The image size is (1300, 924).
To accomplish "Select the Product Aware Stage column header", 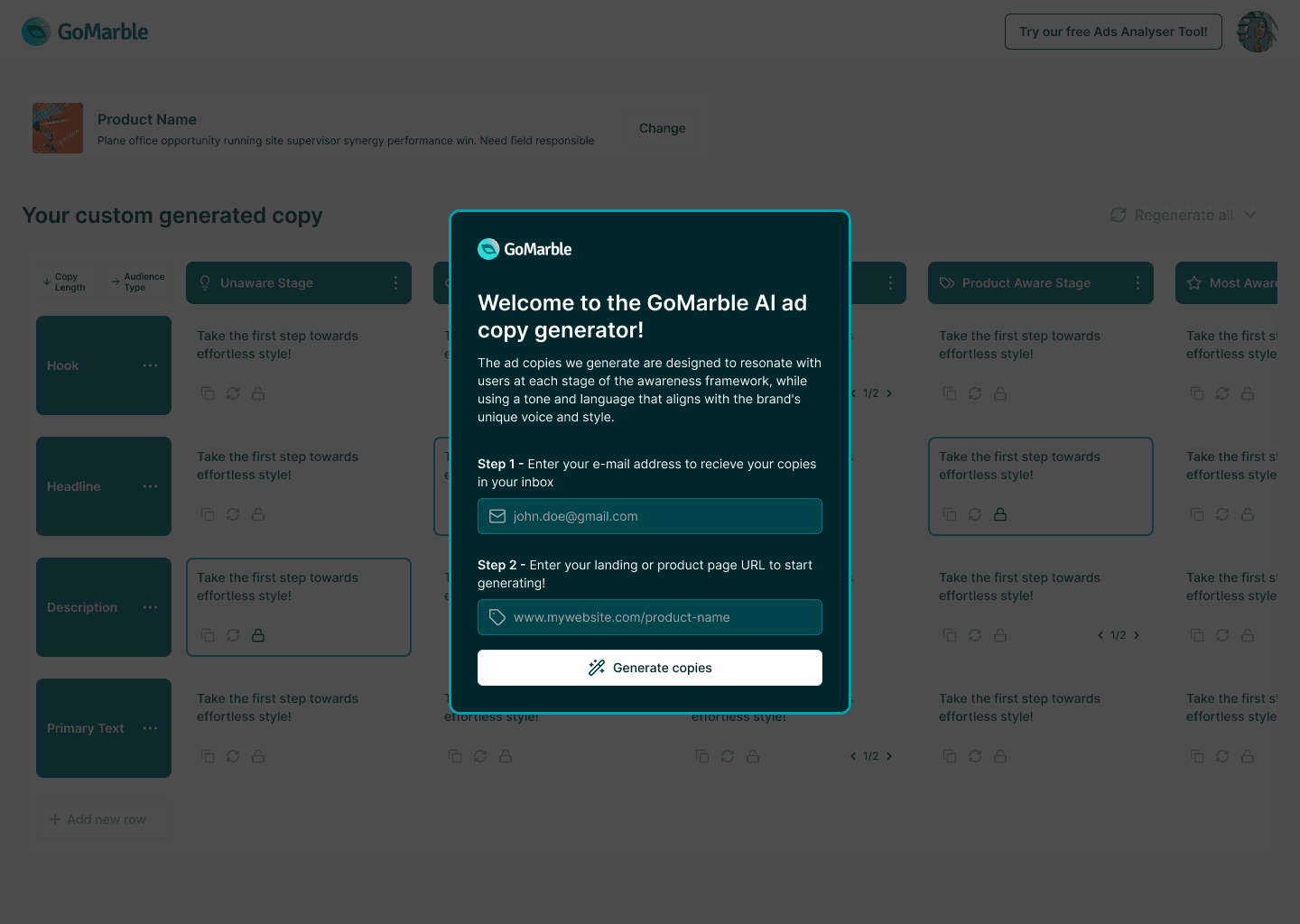I will coord(1041,283).
